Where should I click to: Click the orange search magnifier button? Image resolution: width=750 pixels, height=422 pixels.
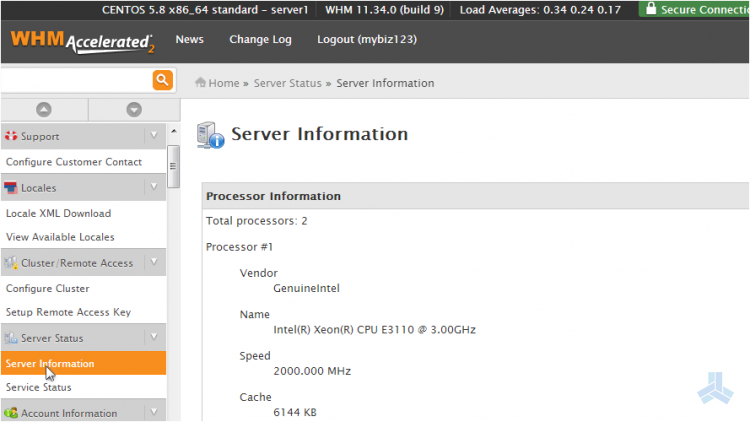tap(163, 80)
